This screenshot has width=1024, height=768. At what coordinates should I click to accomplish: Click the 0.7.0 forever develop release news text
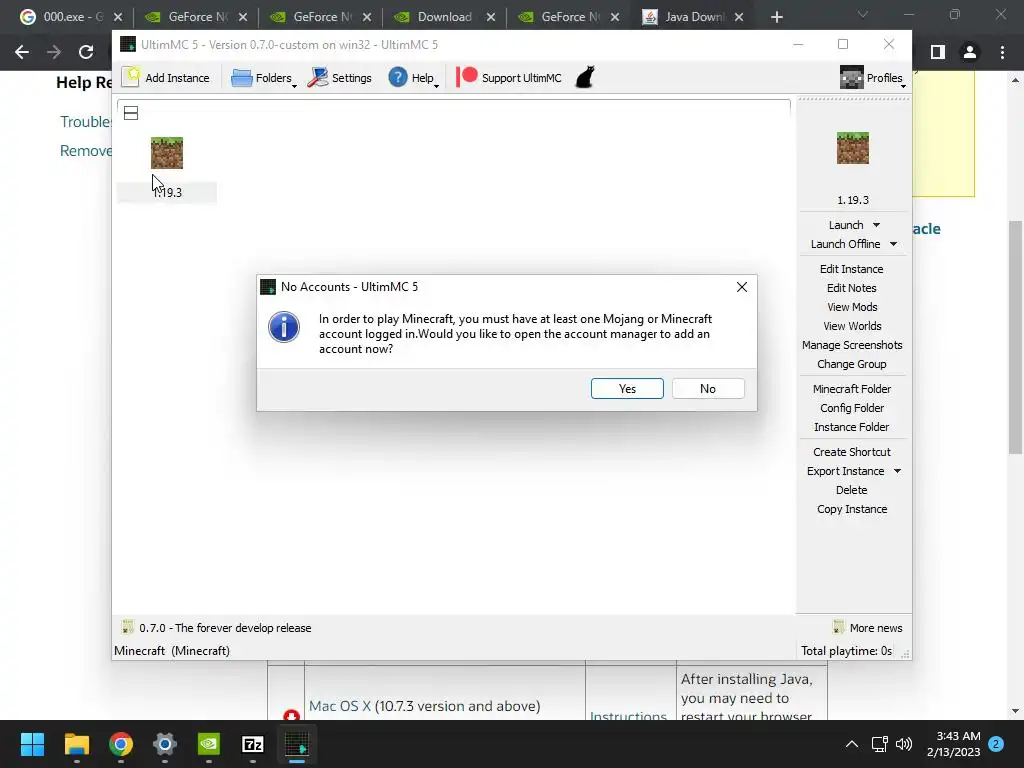pos(225,628)
